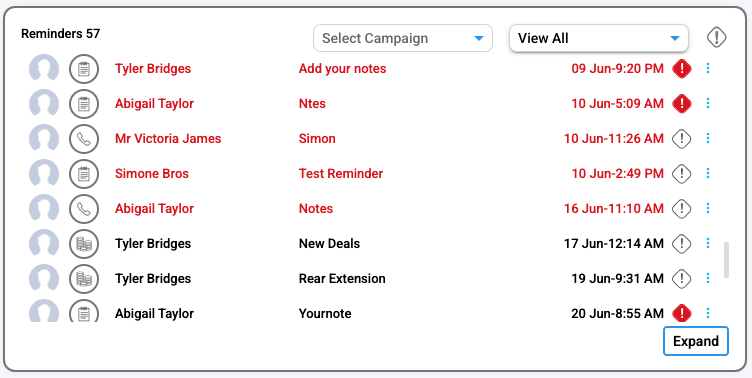The image size is (752, 378).
Task: Click the '09 Jun-9:20 PM' timestamp
Action: pyautogui.click(x=618, y=69)
